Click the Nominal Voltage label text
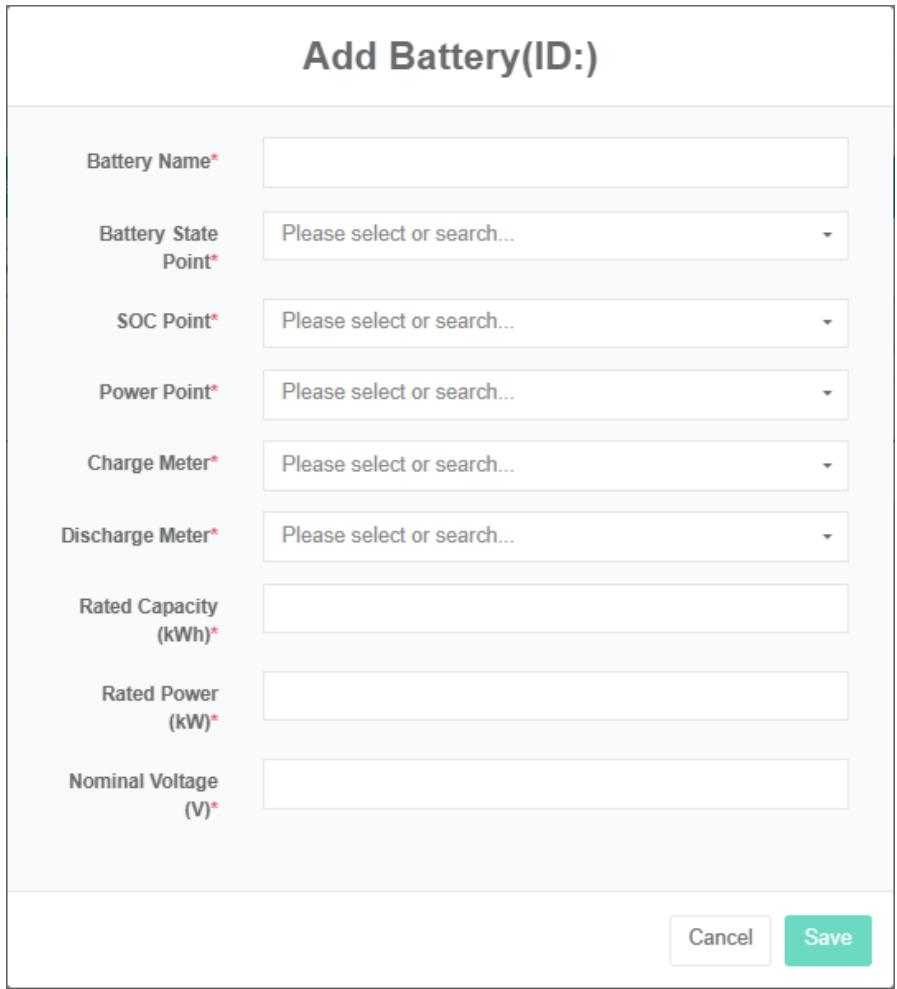 [x=143, y=782]
